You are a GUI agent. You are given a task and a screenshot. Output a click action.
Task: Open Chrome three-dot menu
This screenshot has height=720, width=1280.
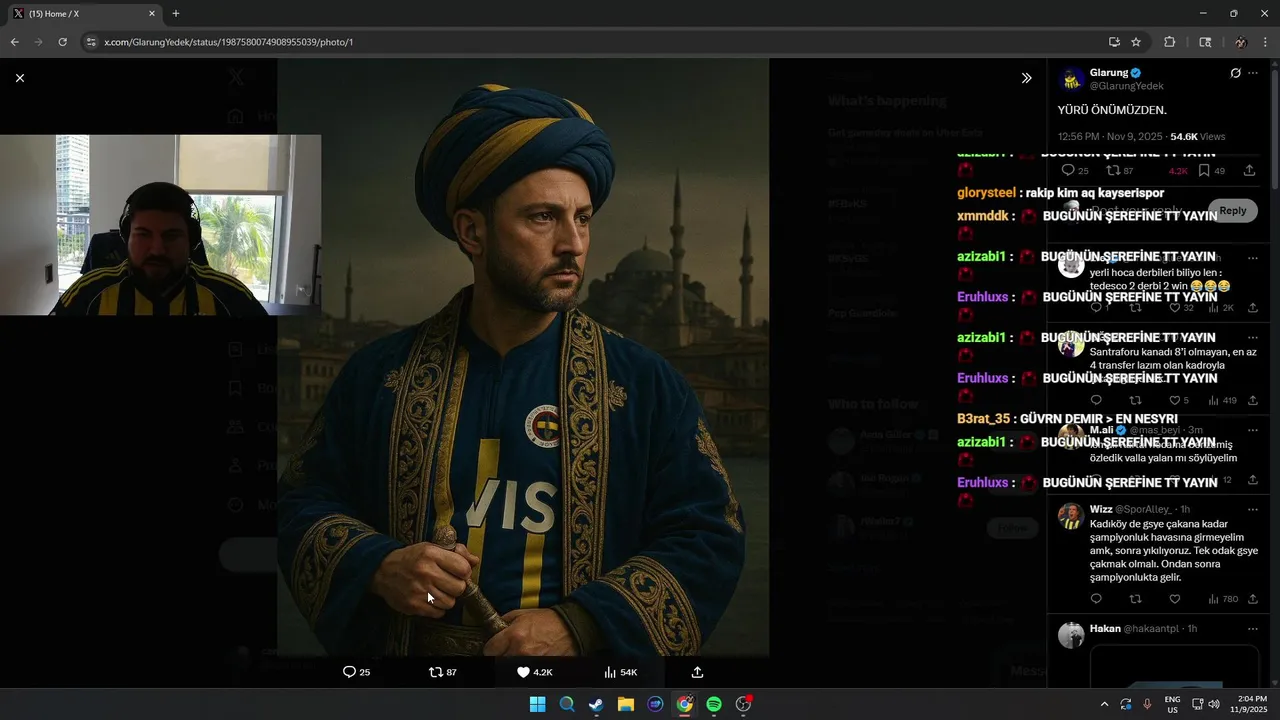pos(1266,42)
